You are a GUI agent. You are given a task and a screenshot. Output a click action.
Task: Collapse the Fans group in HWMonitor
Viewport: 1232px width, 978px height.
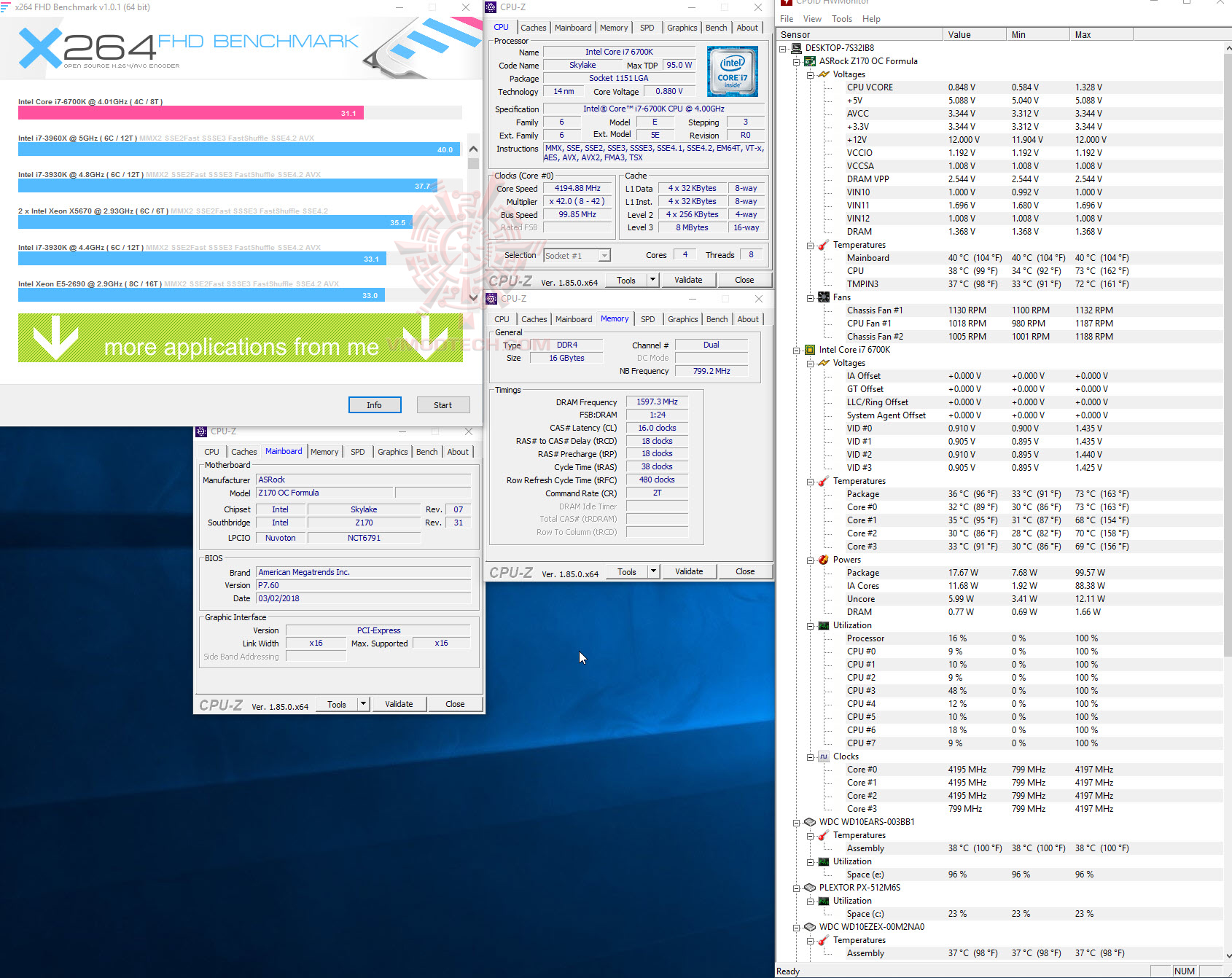click(x=811, y=297)
